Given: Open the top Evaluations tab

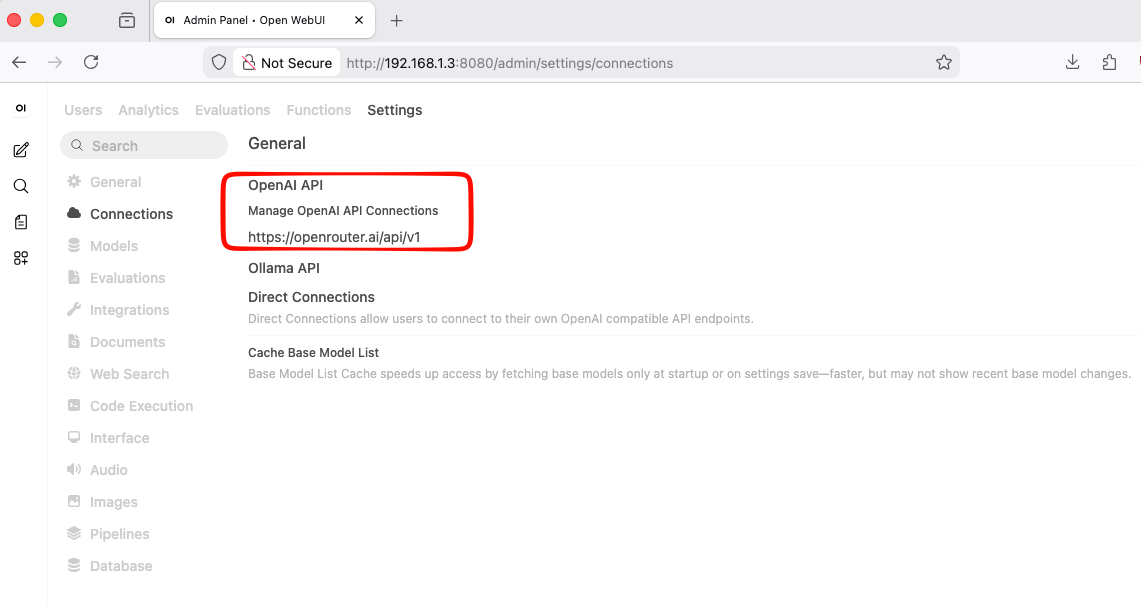Looking at the screenshot, I should click(232, 110).
